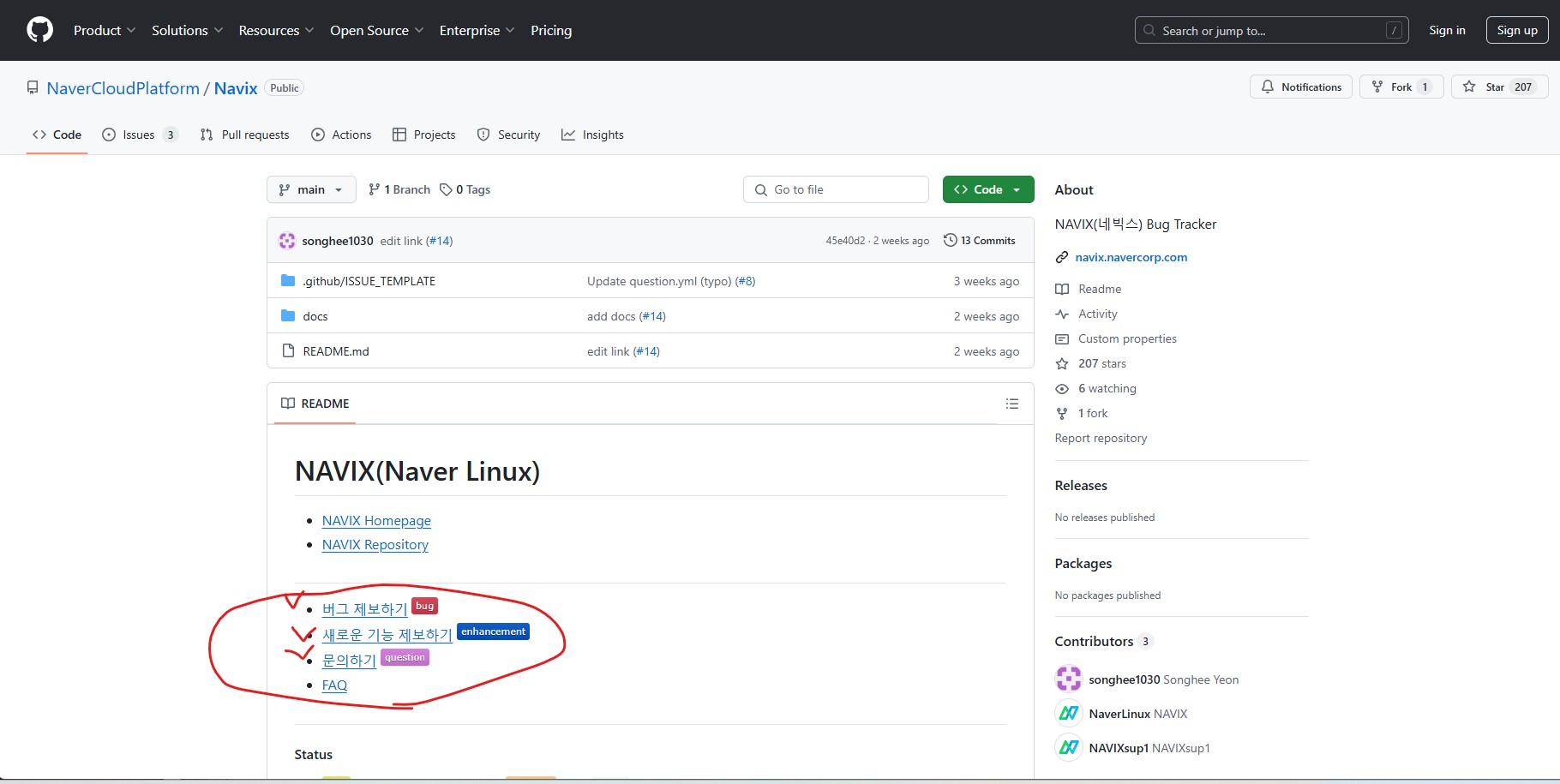1560x784 pixels.
Task: Open the README.md file
Action: click(x=336, y=351)
